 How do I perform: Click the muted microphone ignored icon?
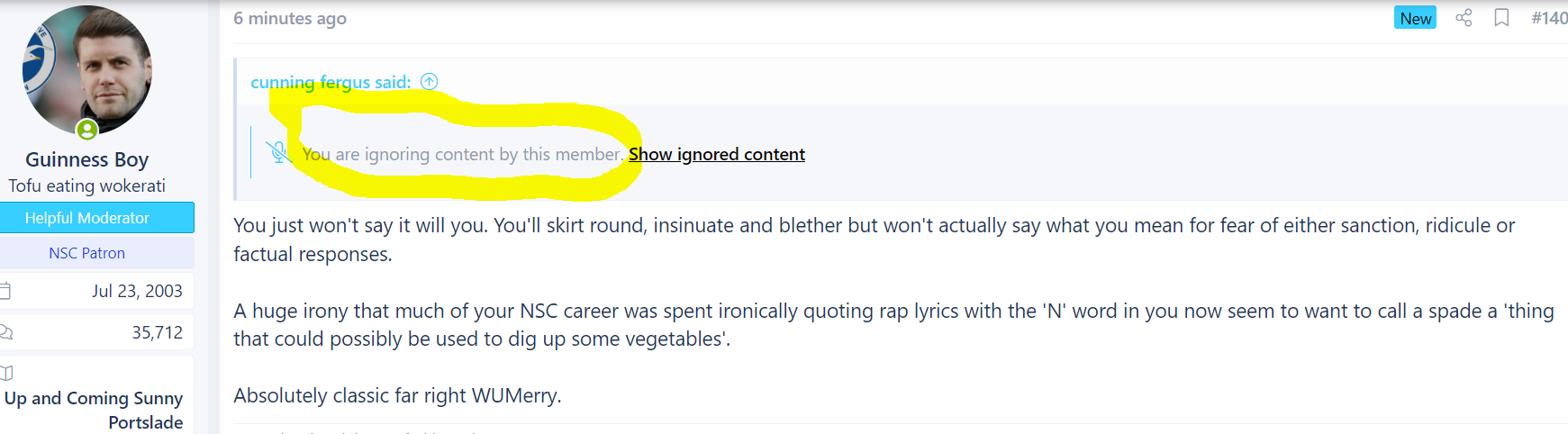tap(279, 153)
